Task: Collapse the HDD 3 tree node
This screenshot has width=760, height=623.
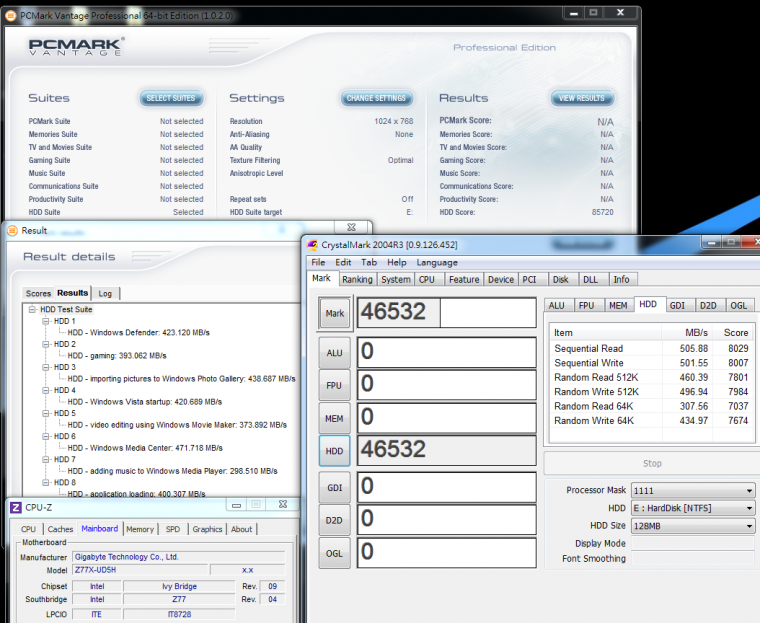Action: 46,367
